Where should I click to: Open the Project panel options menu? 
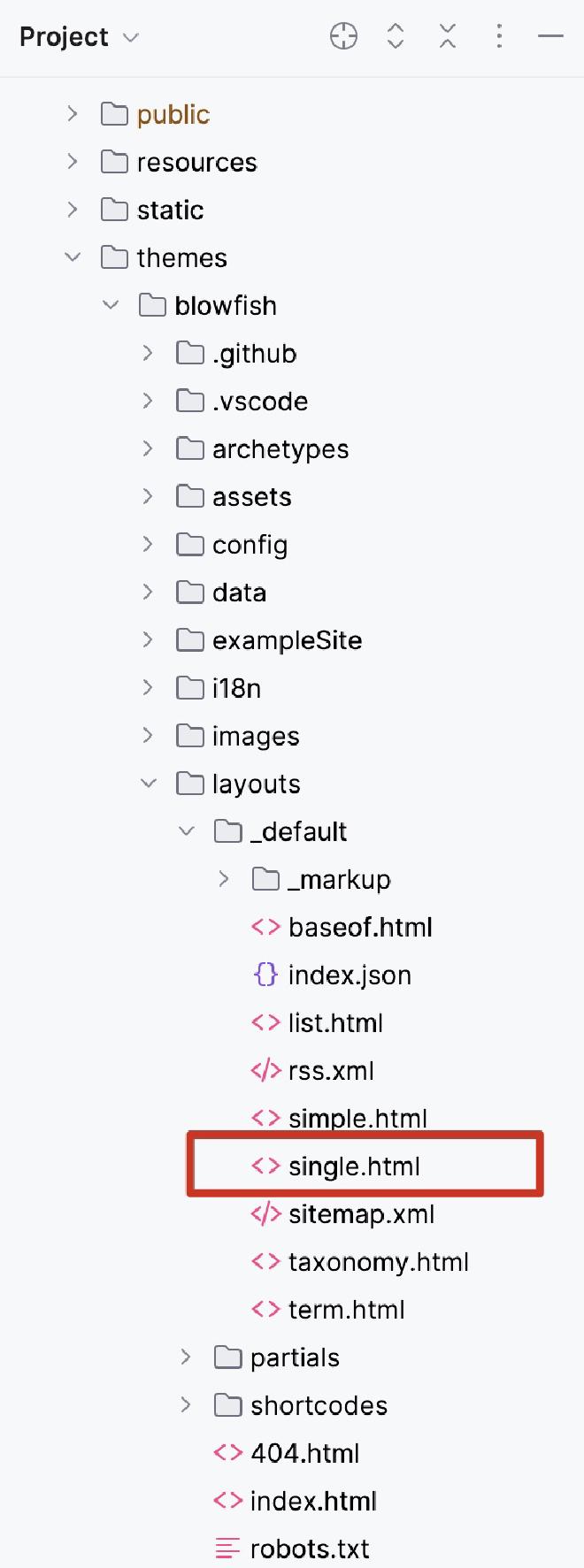tap(499, 36)
